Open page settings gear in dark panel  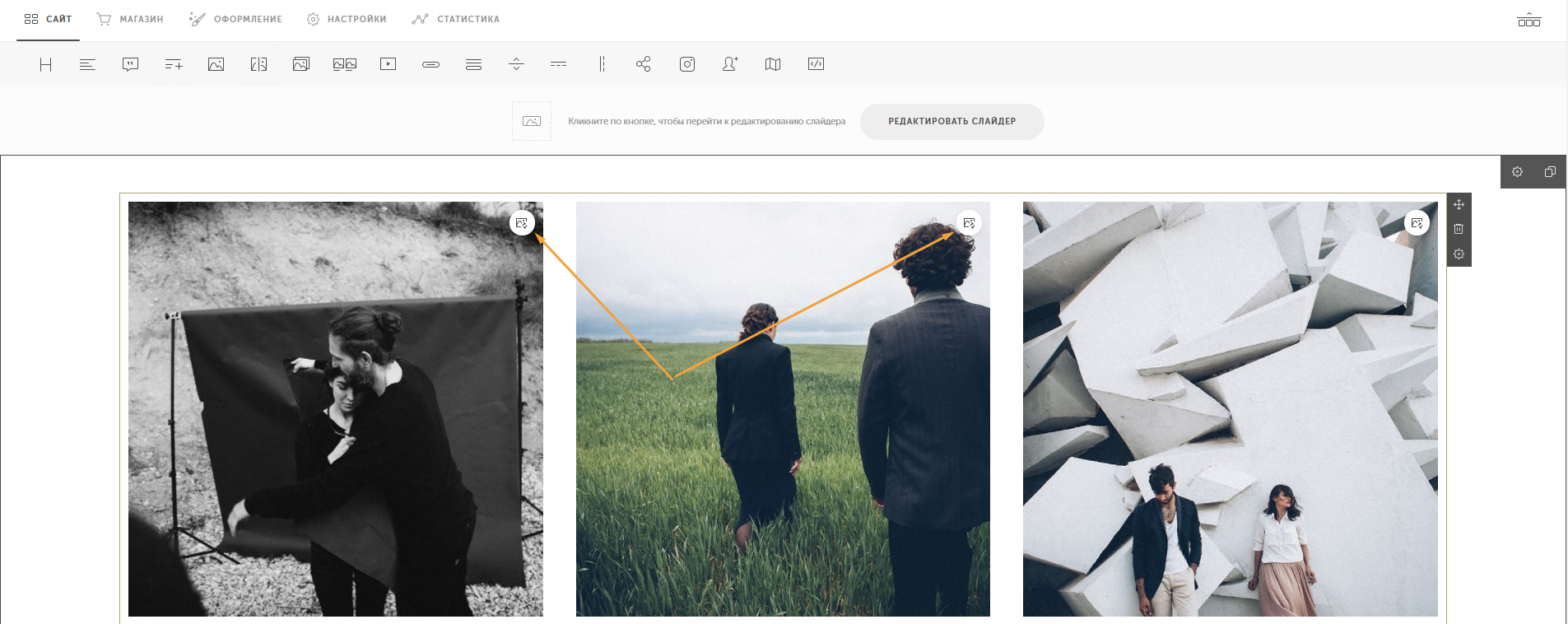point(1517,172)
